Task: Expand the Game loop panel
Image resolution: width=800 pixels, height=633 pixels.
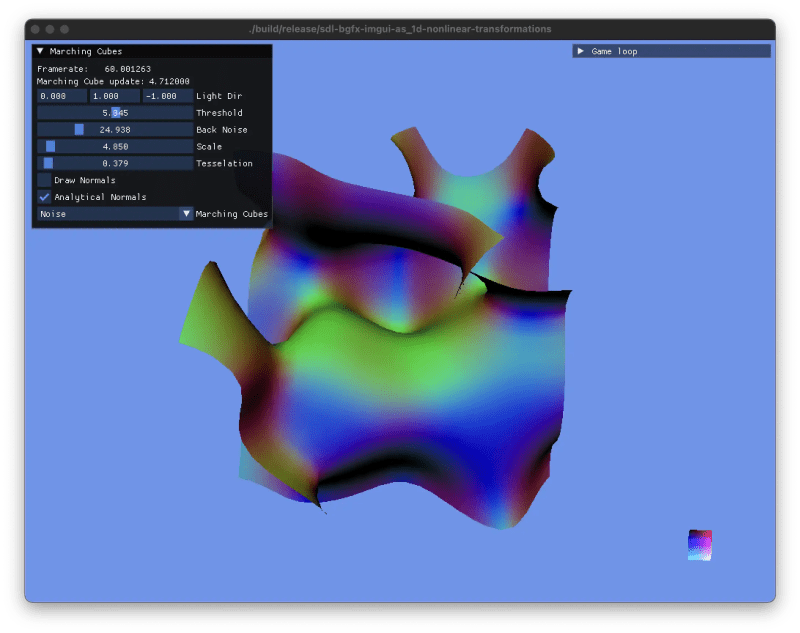Action: click(x=581, y=51)
